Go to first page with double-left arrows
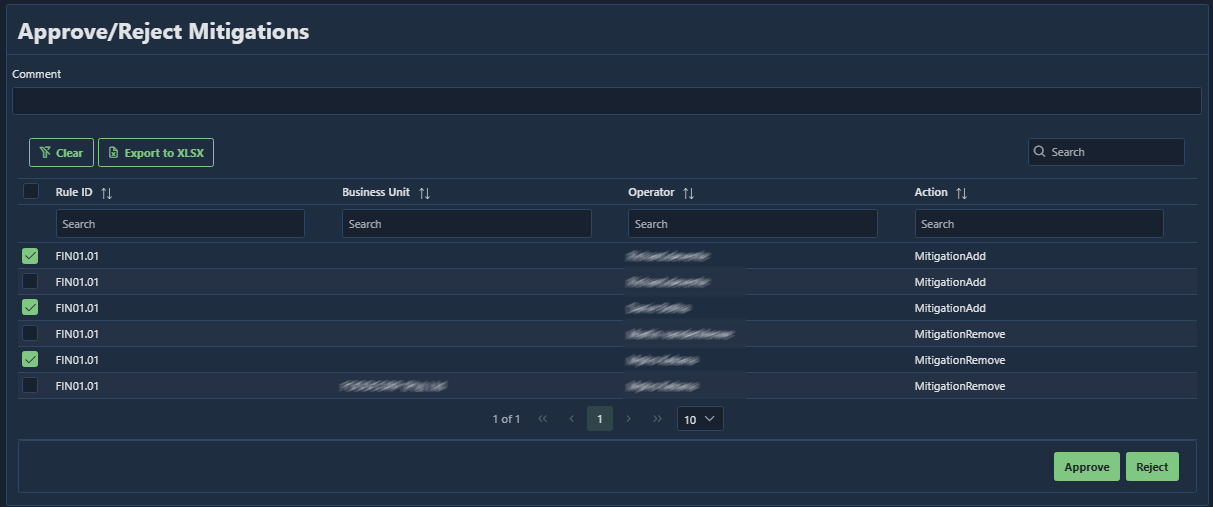 tap(543, 419)
